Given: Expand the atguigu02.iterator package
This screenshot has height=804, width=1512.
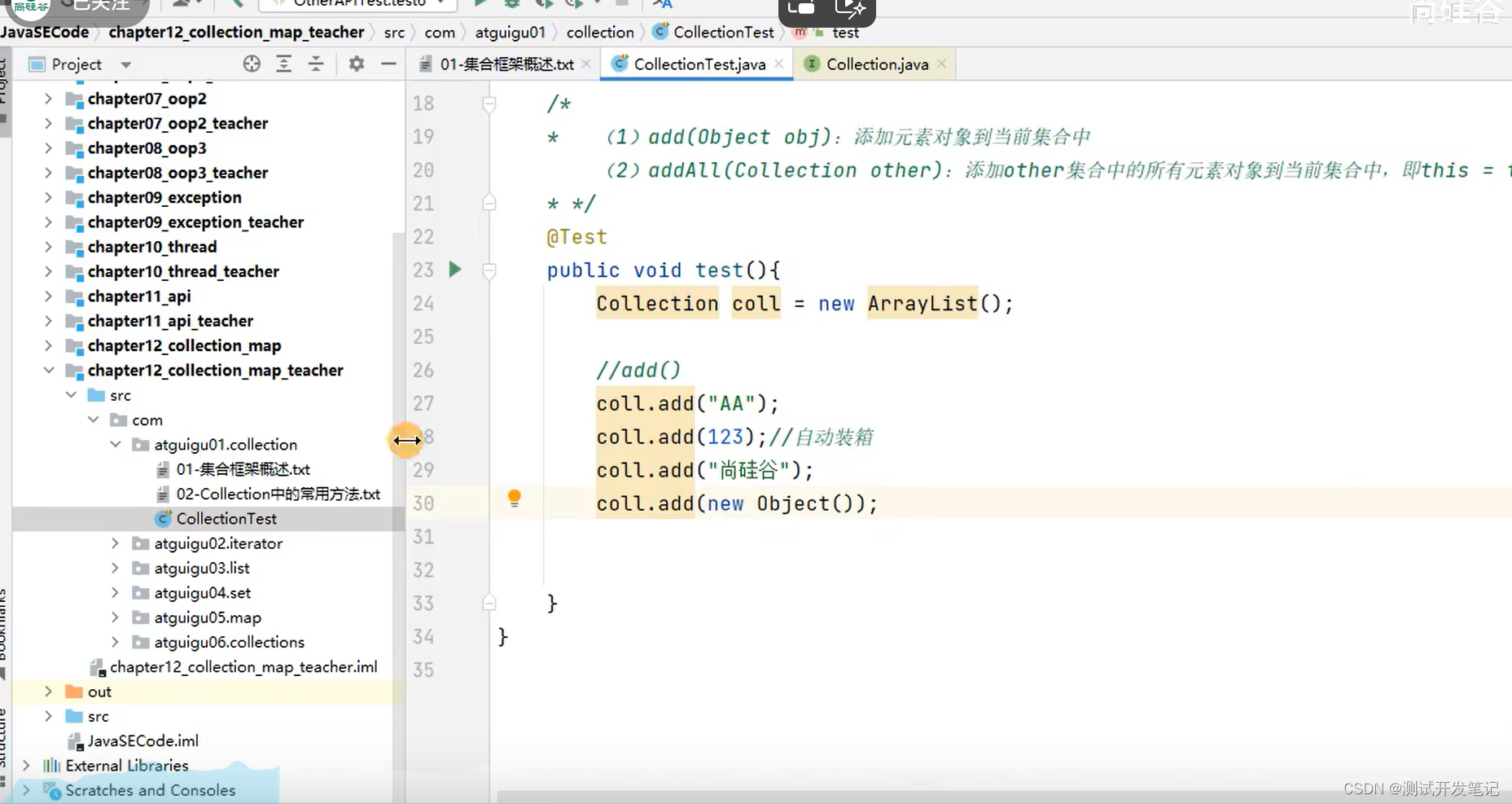Looking at the screenshot, I should point(116,543).
